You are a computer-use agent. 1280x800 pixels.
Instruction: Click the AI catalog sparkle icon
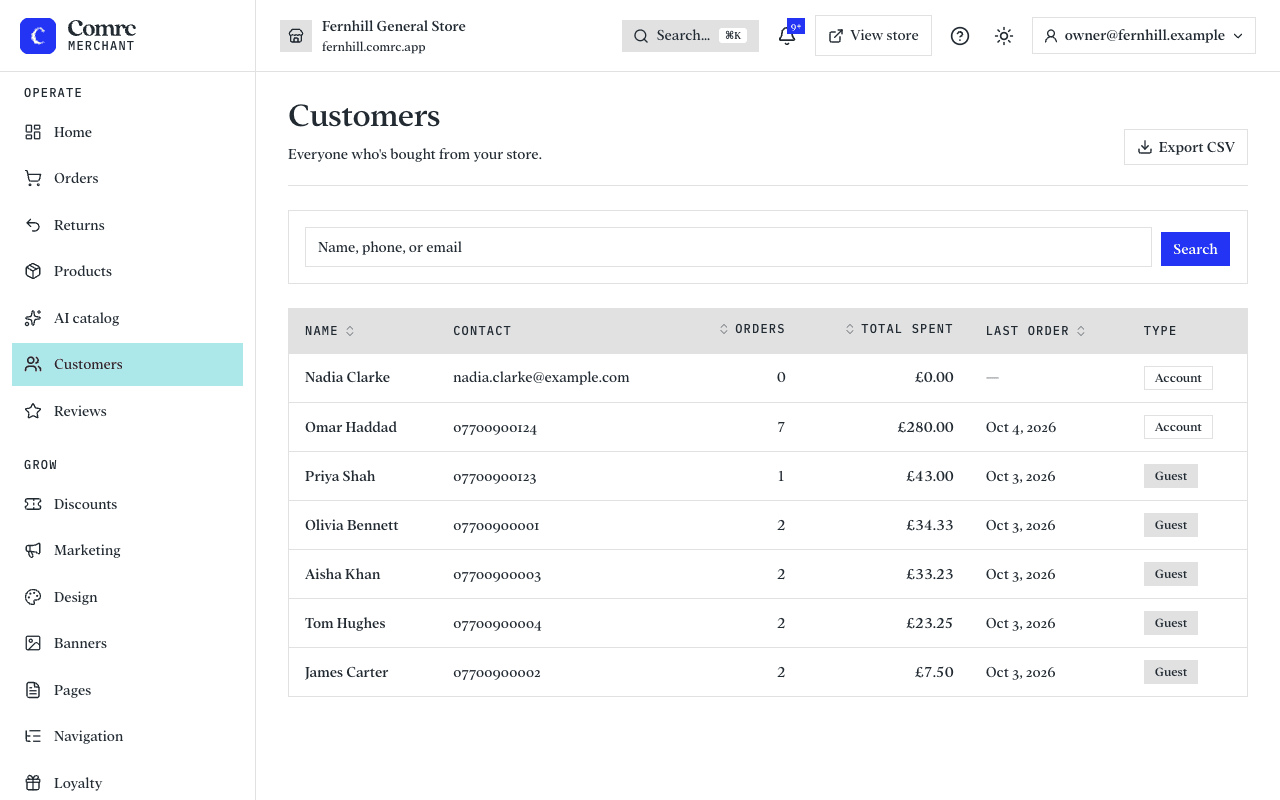(33, 318)
